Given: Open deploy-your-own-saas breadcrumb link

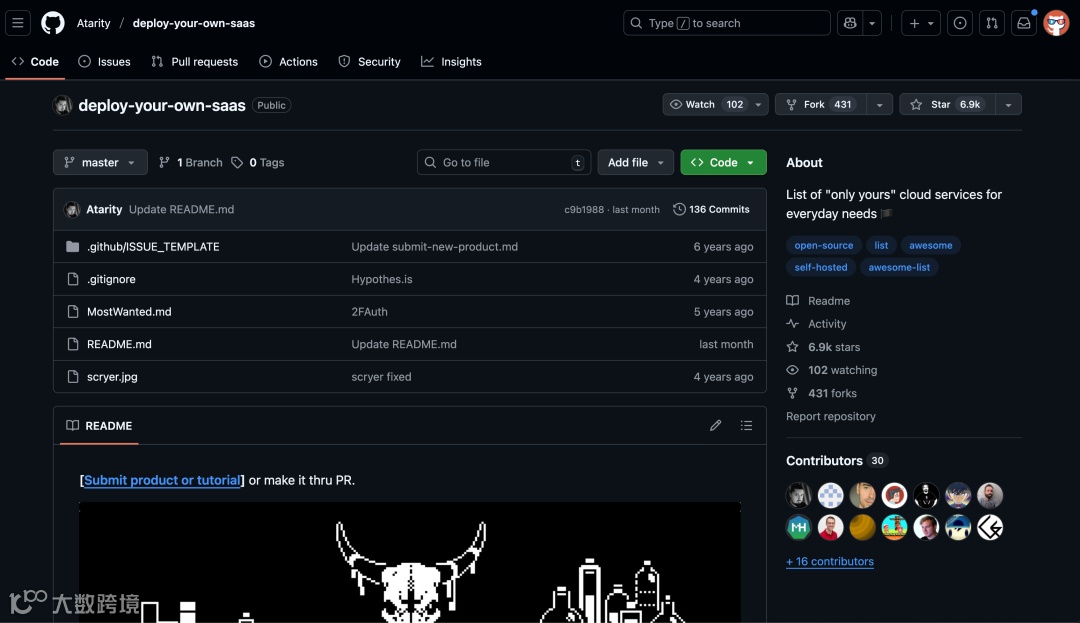Looking at the screenshot, I should [194, 23].
